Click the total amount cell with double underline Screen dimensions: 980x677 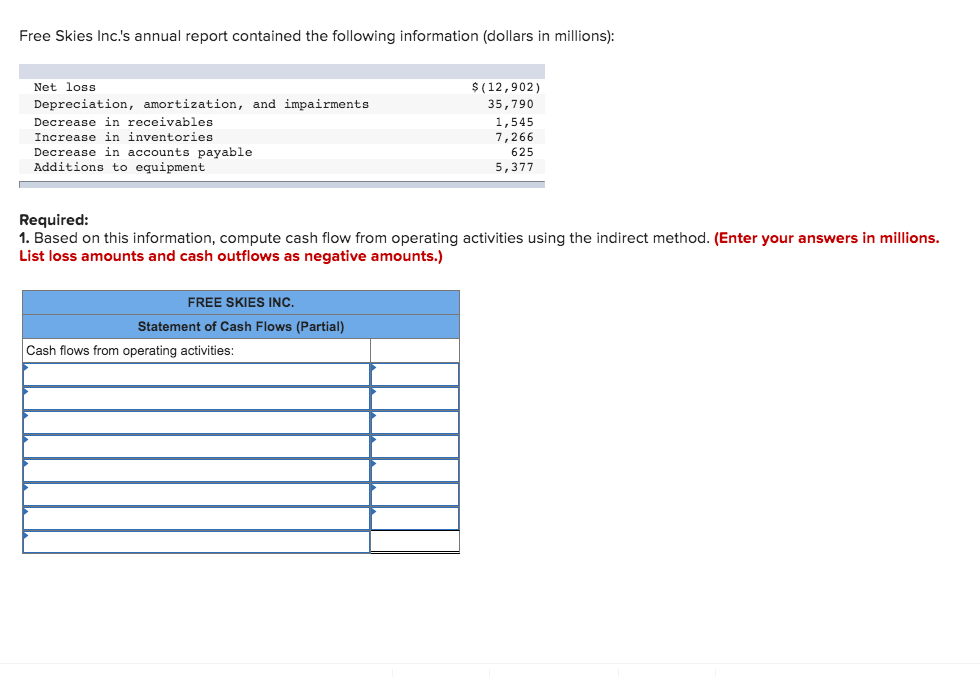[x=415, y=541]
